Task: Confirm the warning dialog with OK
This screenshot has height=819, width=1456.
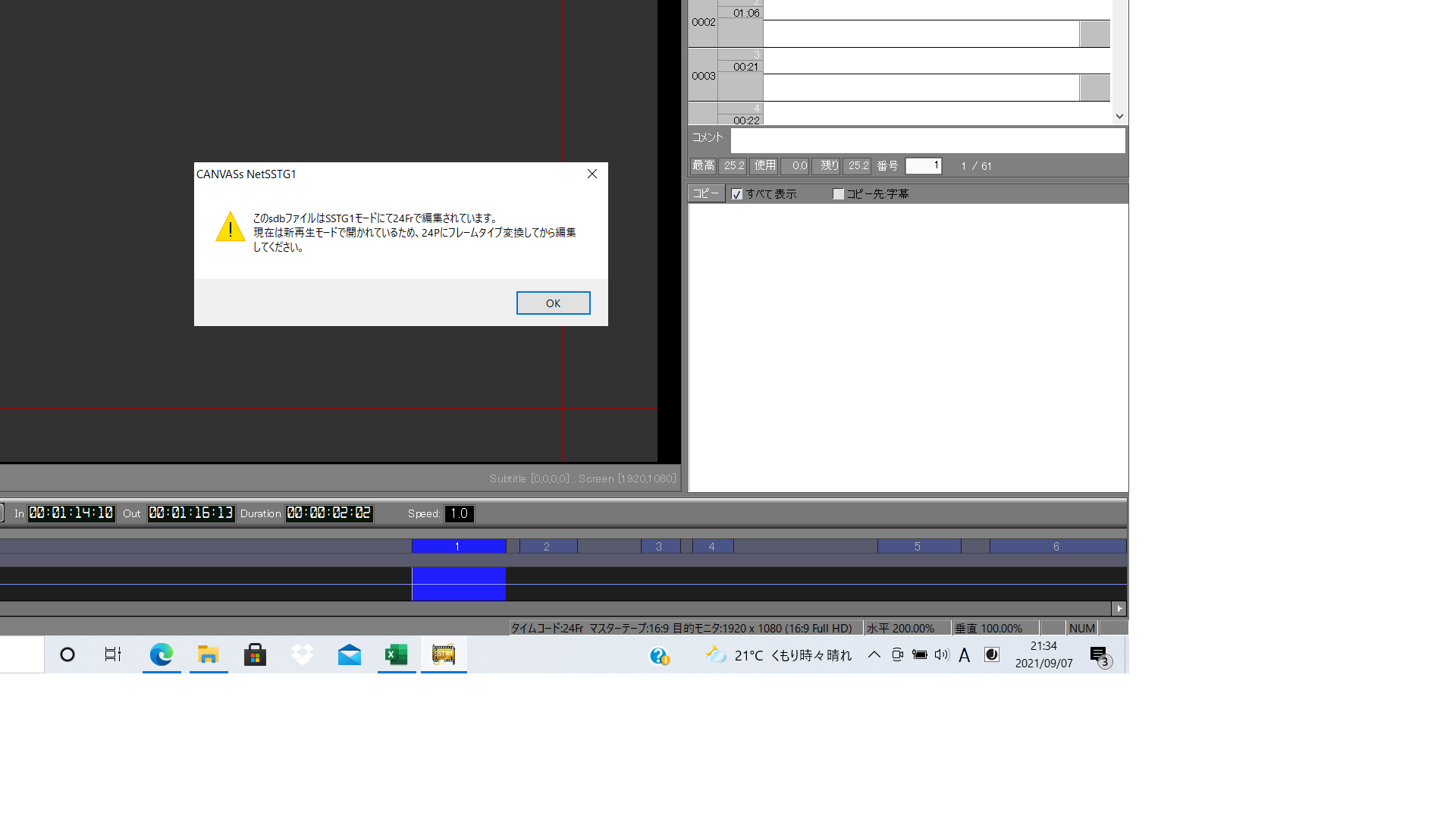Action: (553, 303)
